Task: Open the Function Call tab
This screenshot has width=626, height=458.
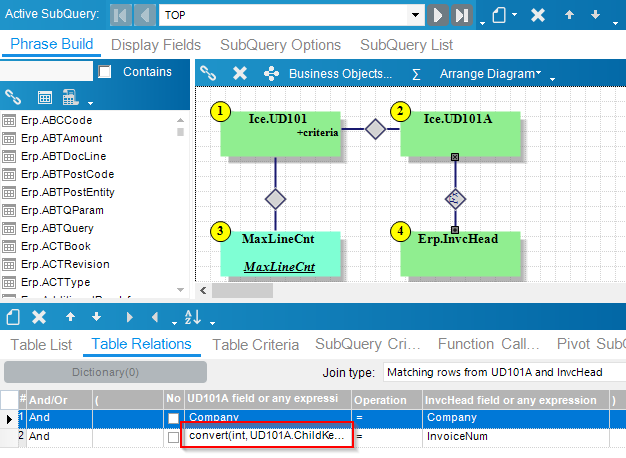Action: tap(488, 344)
